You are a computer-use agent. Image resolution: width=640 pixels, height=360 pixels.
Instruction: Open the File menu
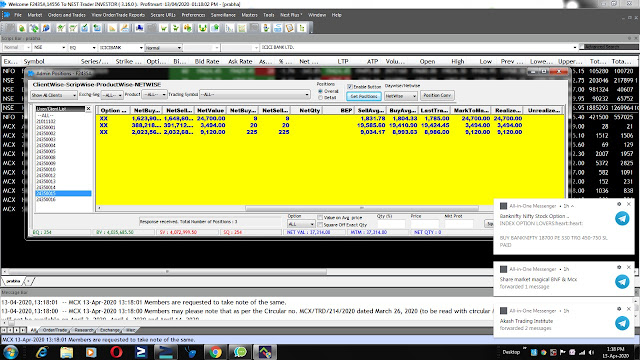point(18,15)
